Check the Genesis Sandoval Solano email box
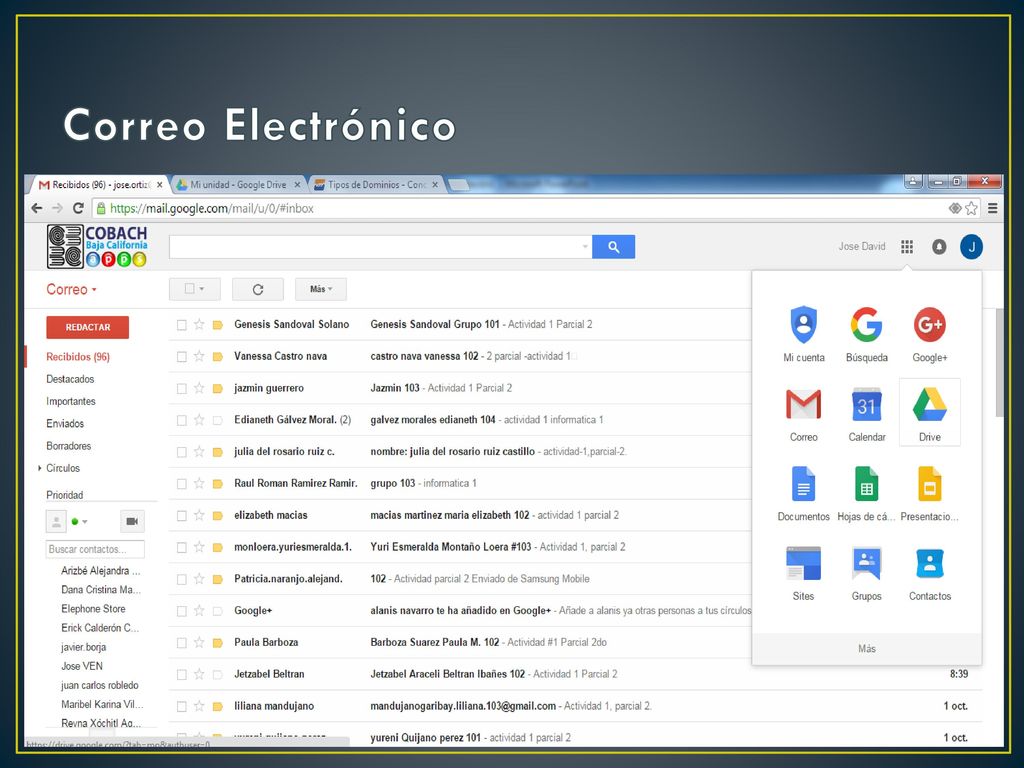 182,325
